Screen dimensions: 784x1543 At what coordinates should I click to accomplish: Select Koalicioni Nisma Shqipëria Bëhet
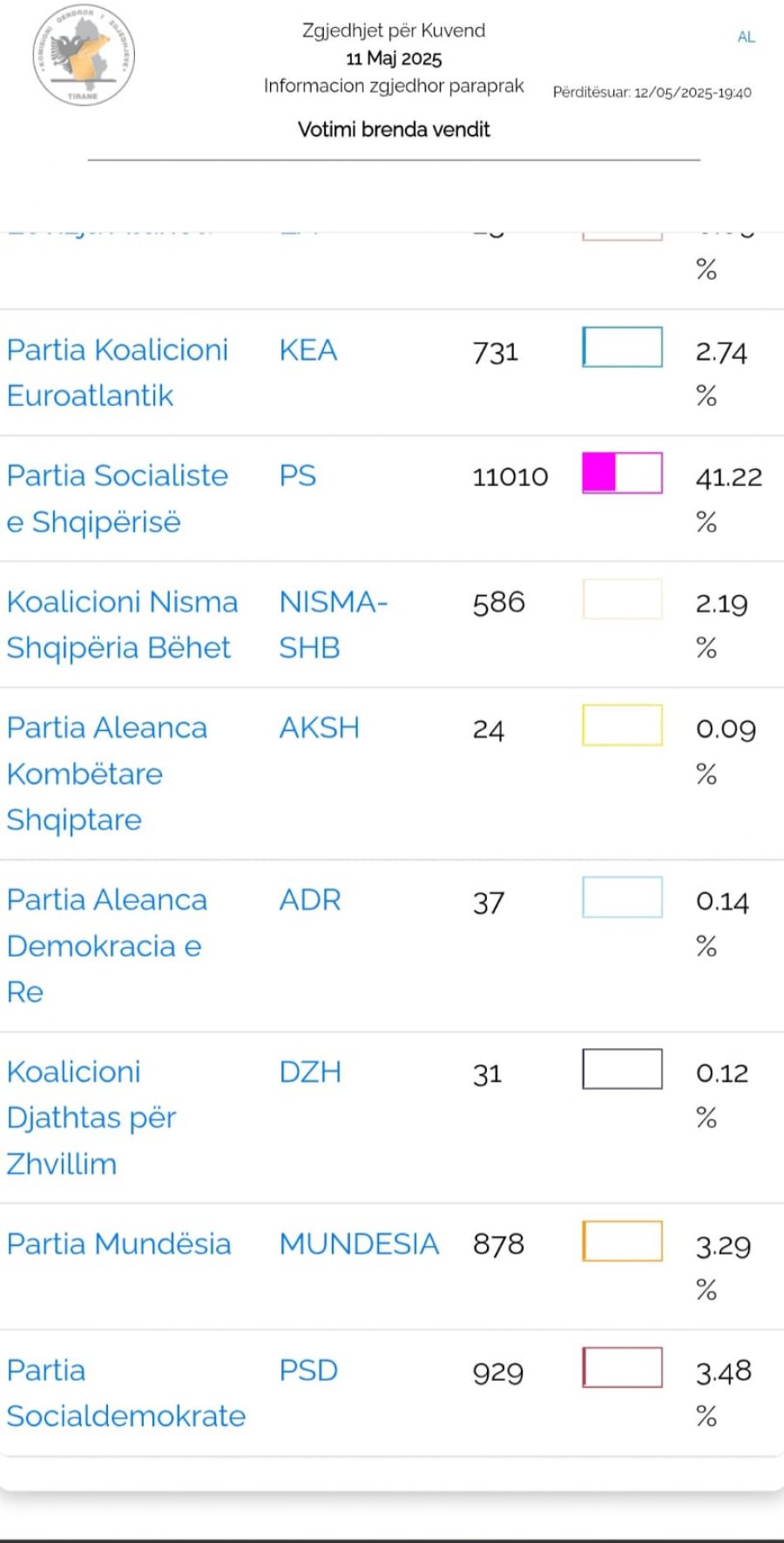point(122,625)
